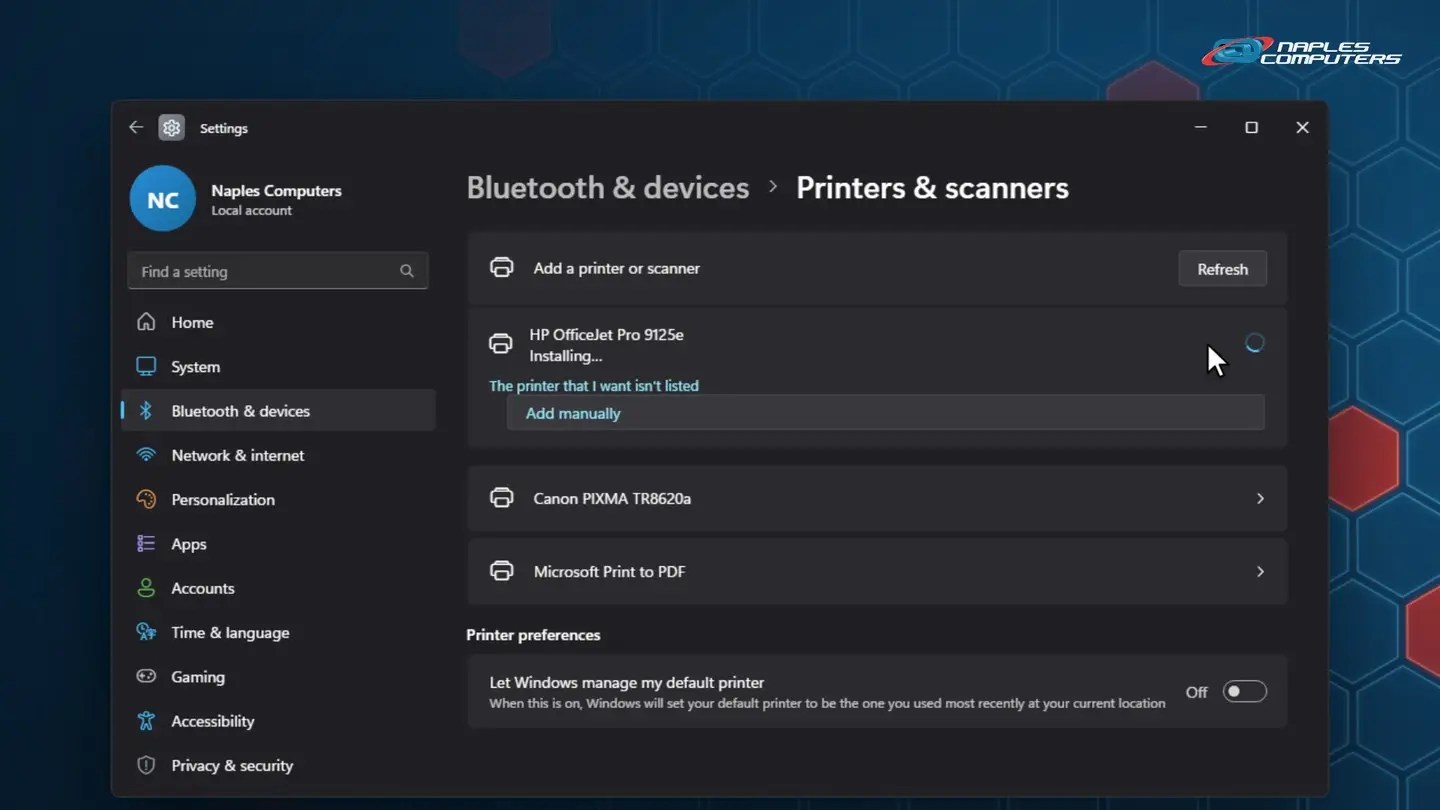
Task: Open System settings page
Action: point(278,367)
